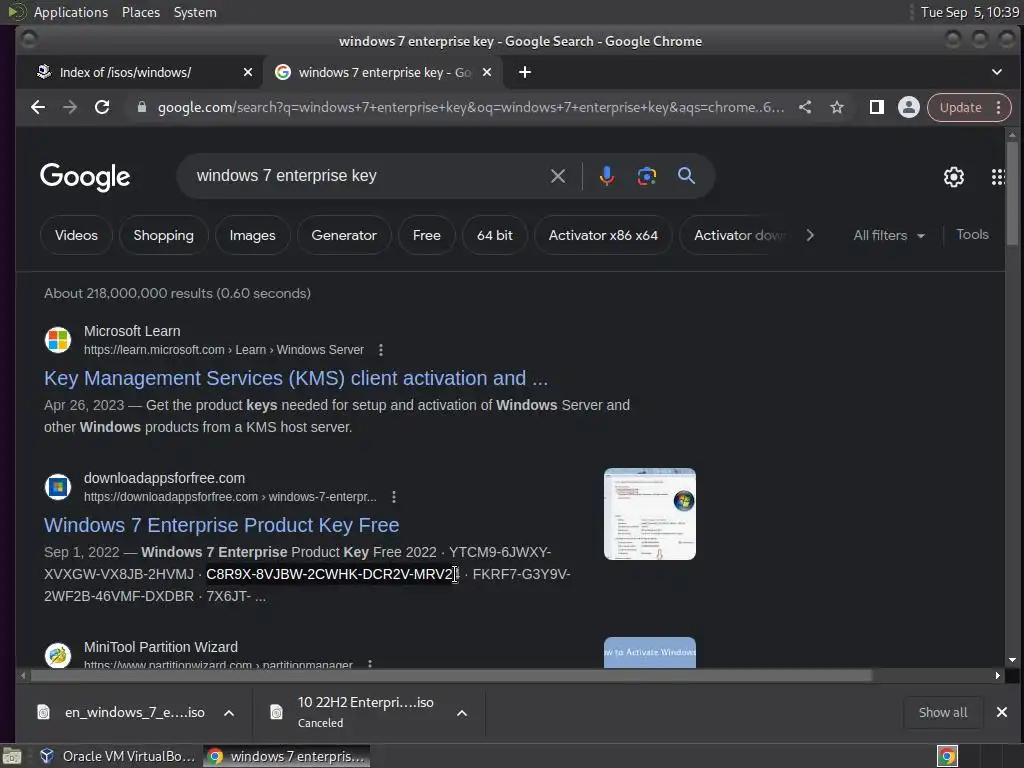
Task: Bookmark this tab with the star icon
Action: pos(837,107)
